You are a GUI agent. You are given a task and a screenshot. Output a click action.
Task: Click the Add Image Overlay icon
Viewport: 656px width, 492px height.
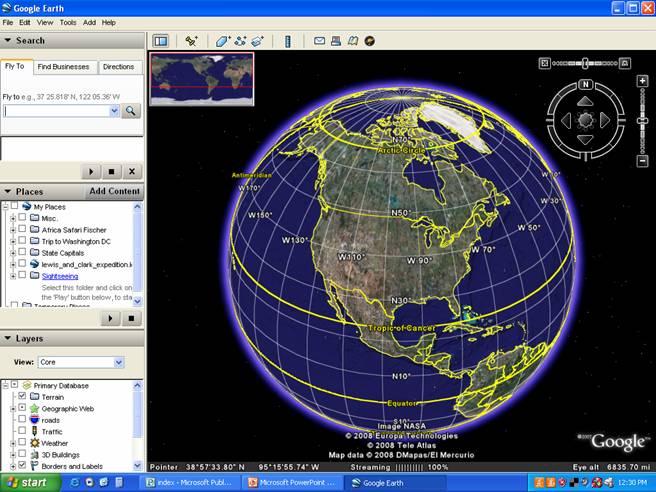tap(257, 41)
